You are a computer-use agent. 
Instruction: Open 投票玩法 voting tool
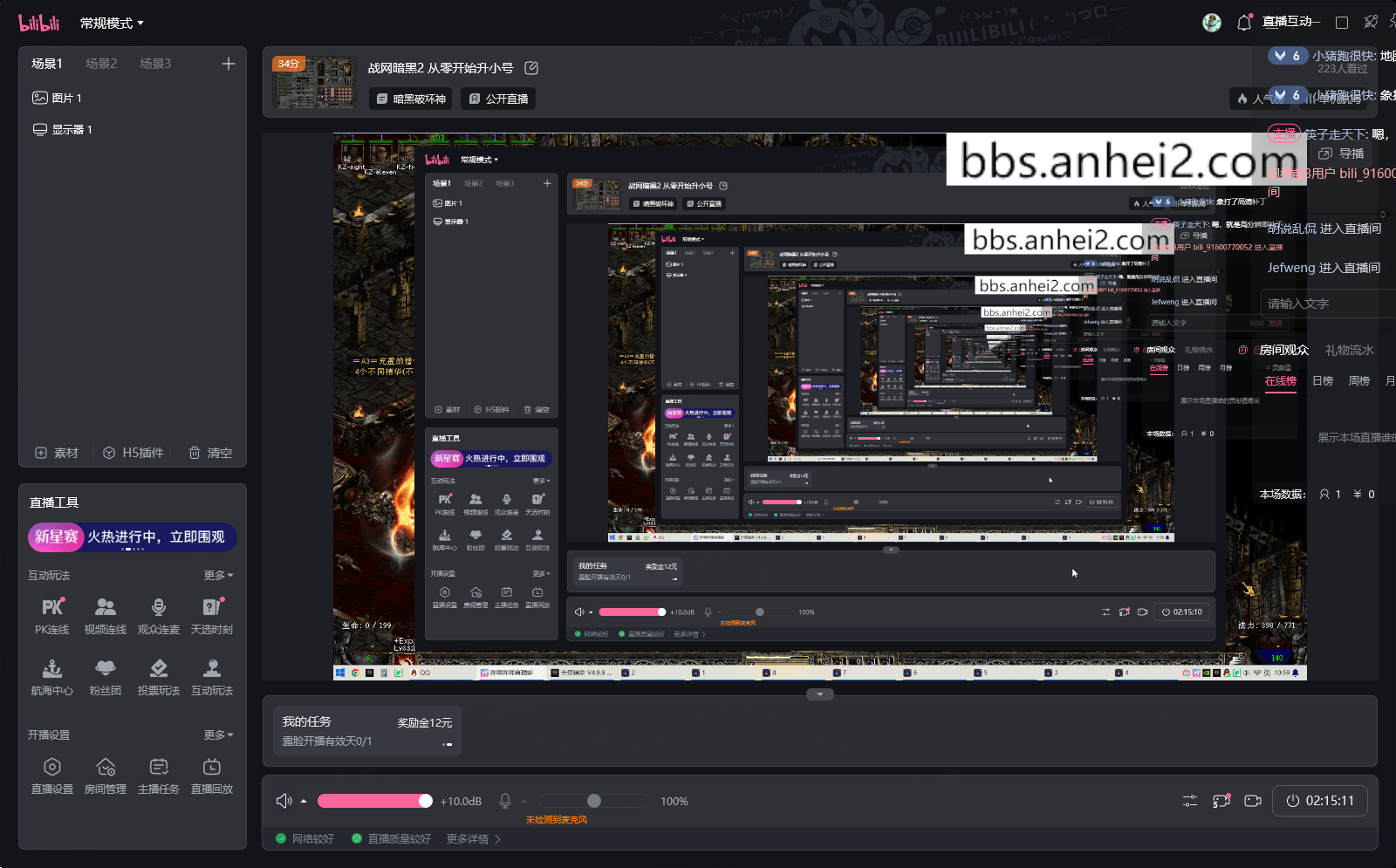[159, 677]
